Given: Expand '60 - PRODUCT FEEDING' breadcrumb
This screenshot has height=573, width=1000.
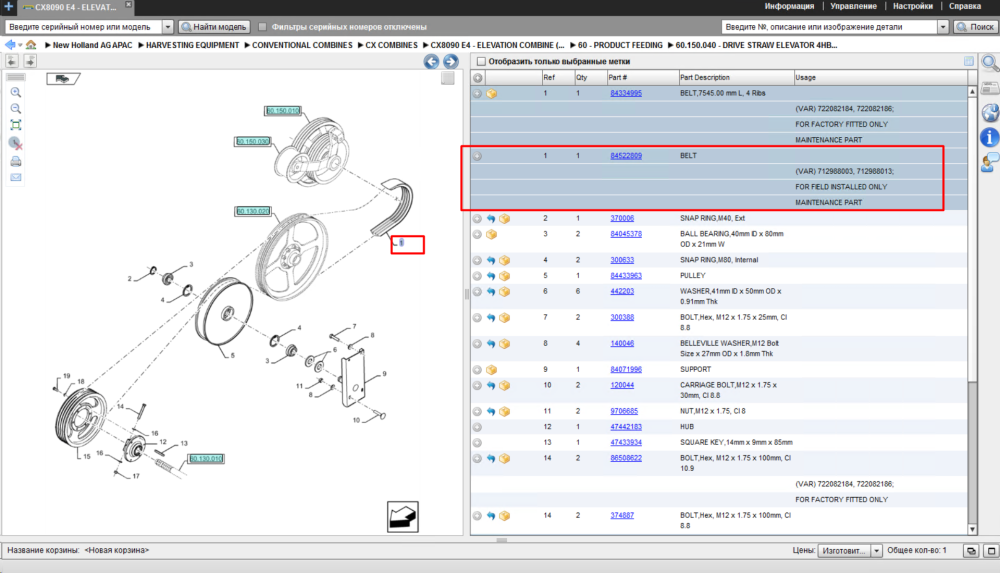Looking at the screenshot, I should (573, 45).
